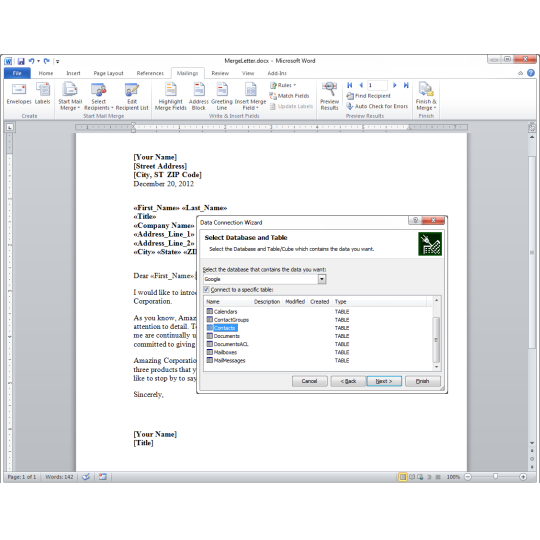Switch to the Page Layout tab
The height and width of the screenshot is (540, 540).
tap(108, 73)
